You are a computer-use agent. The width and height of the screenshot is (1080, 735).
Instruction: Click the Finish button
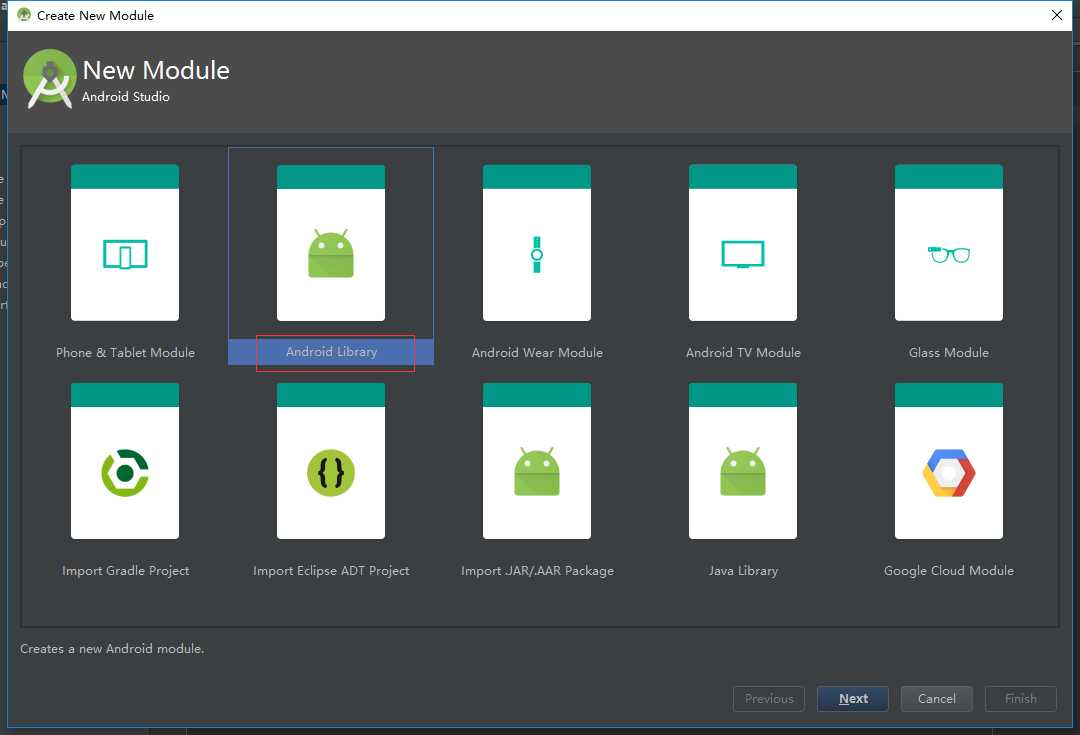(x=1021, y=698)
